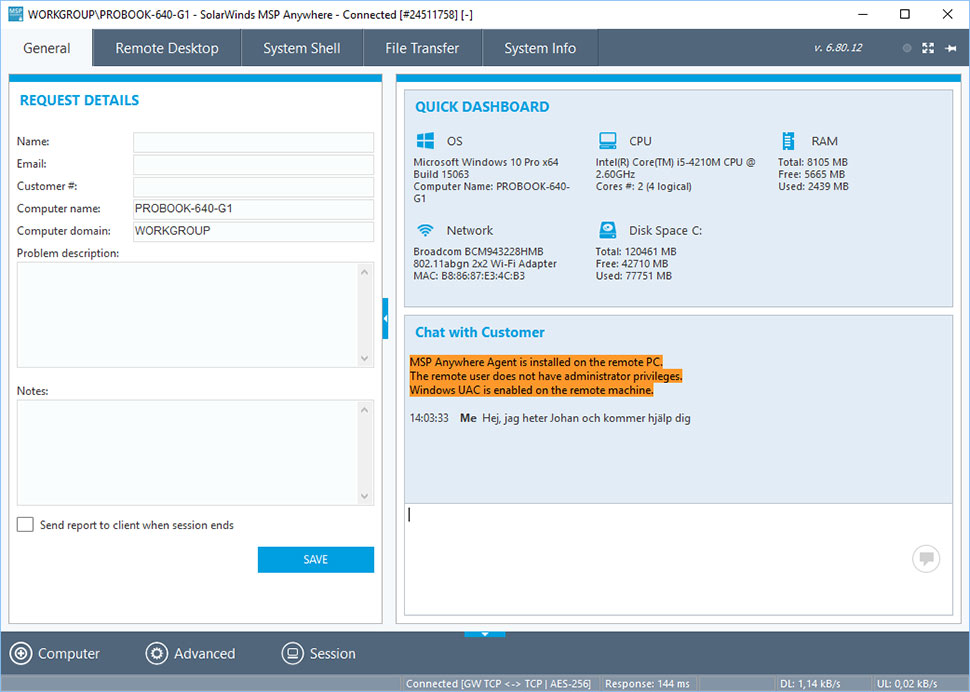
Task: Click the SolarWinds MSP app icon in the title bar
Action: point(15,14)
